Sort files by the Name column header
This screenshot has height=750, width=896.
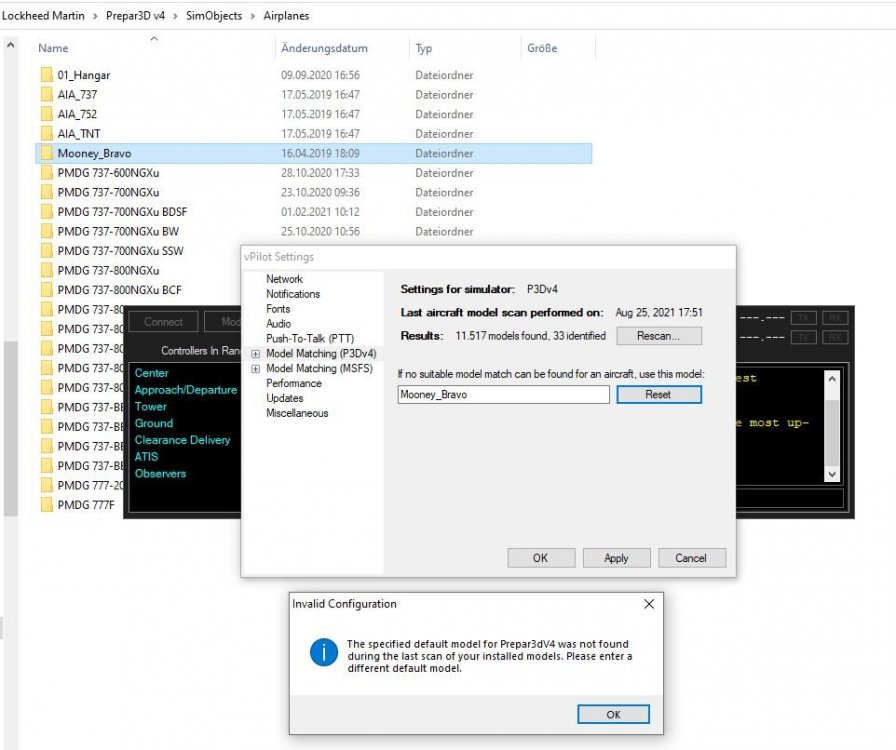point(53,48)
